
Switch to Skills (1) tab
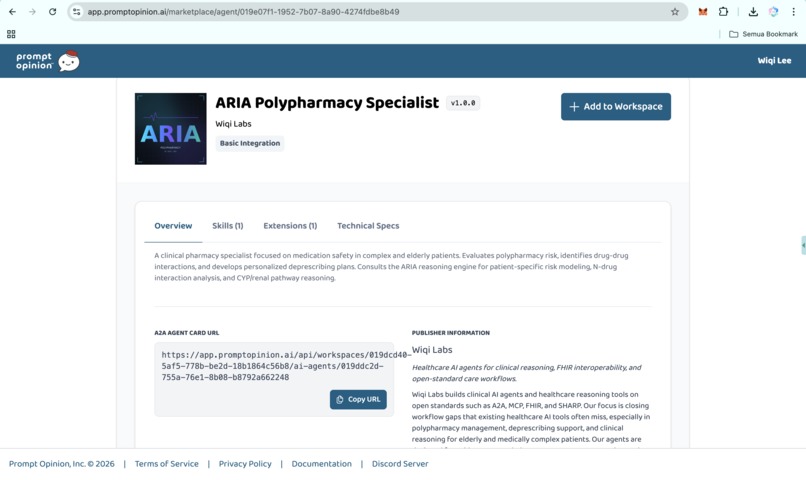point(228,226)
